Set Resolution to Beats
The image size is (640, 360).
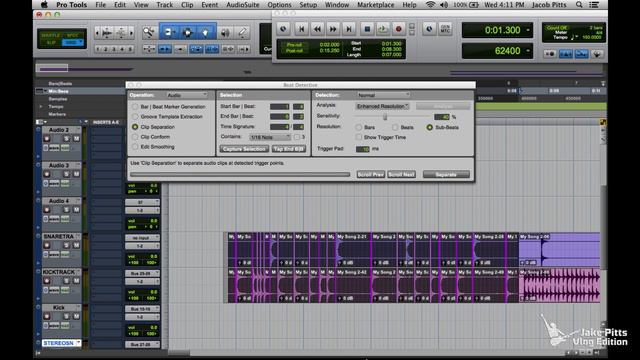coord(395,127)
